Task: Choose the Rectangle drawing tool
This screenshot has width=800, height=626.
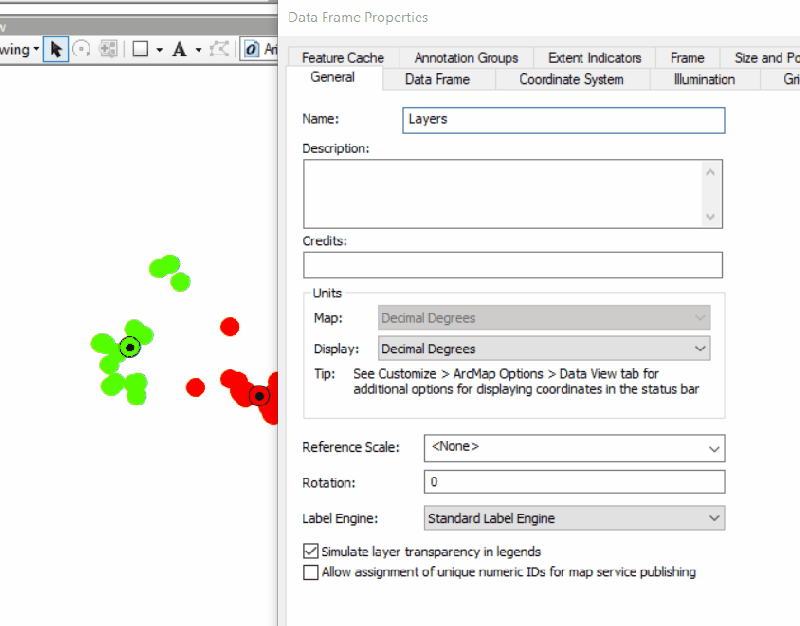Action: [x=139, y=48]
